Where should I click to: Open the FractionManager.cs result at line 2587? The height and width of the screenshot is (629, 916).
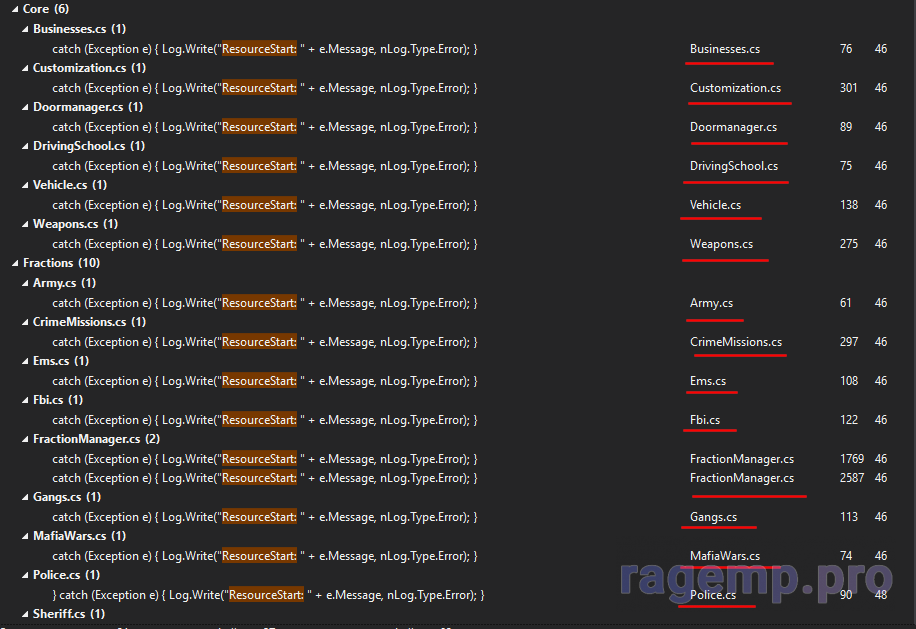tap(264, 478)
